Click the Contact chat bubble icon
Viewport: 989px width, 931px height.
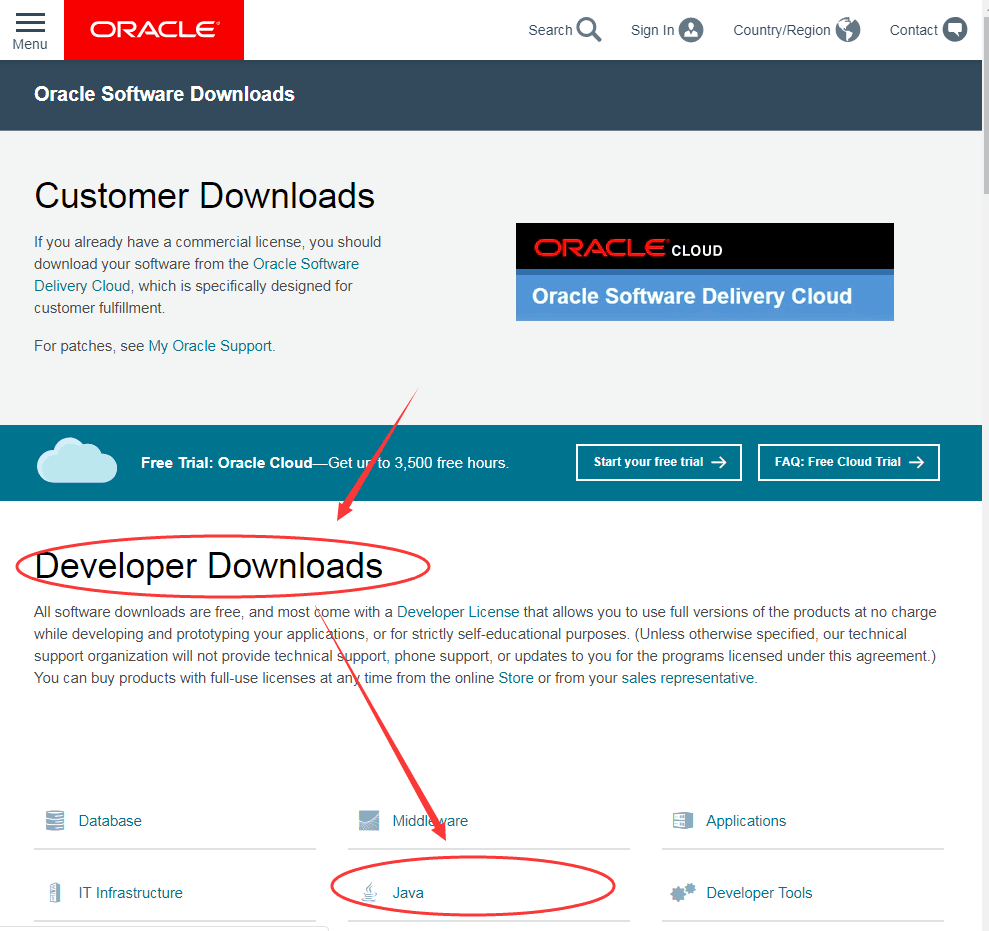[955, 29]
